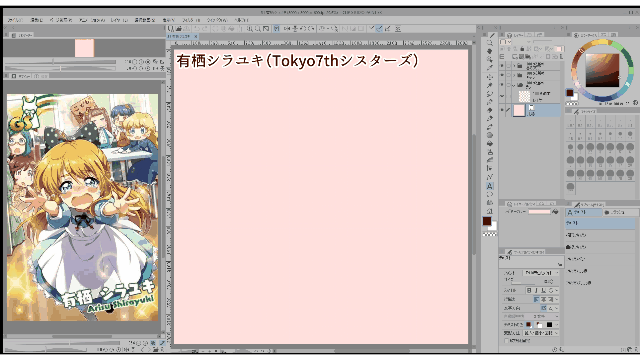
Task: Click the pink Paper layer thumbnail
Action: tap(519, 110)
